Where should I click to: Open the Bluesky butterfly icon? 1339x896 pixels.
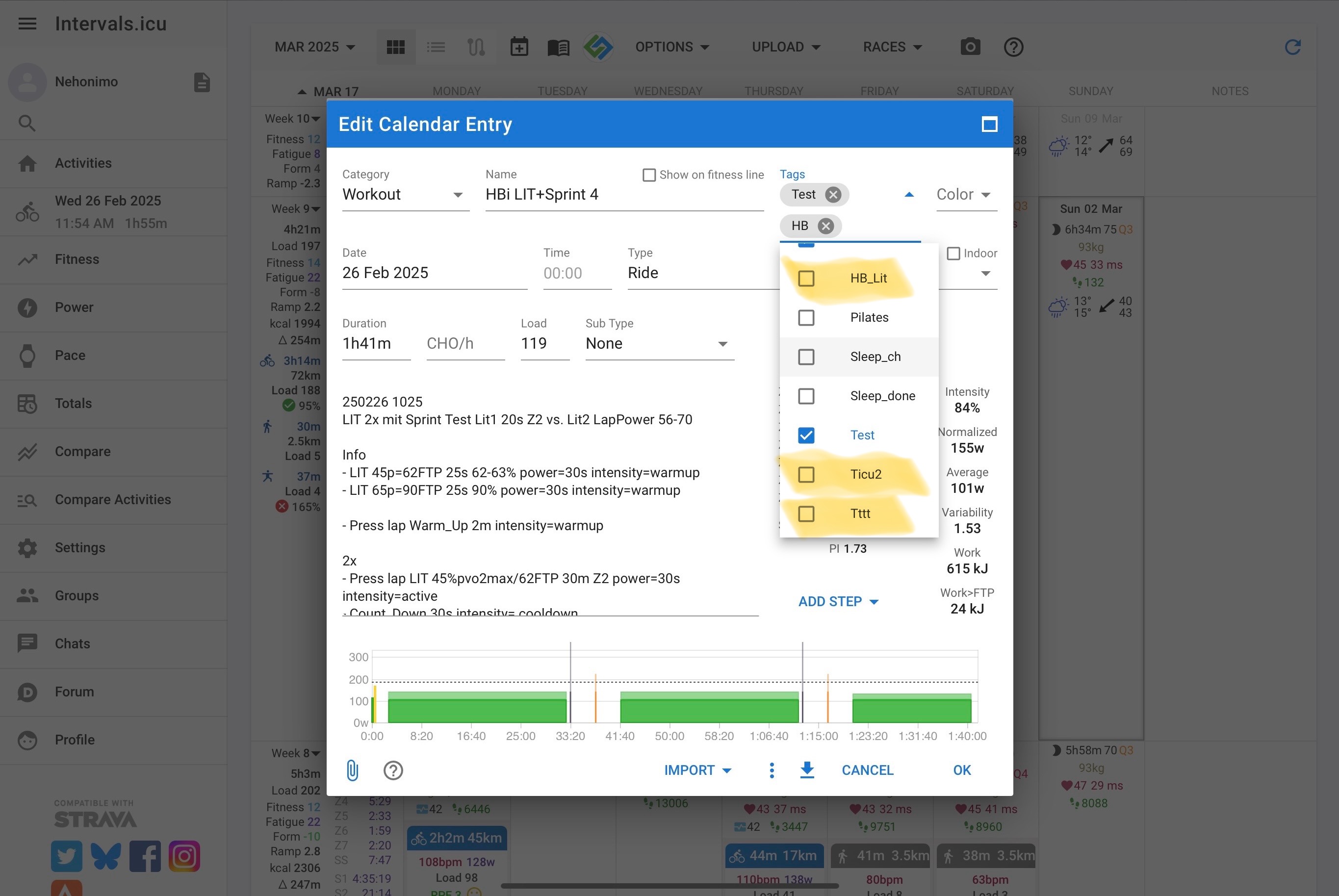click(106, 855)
